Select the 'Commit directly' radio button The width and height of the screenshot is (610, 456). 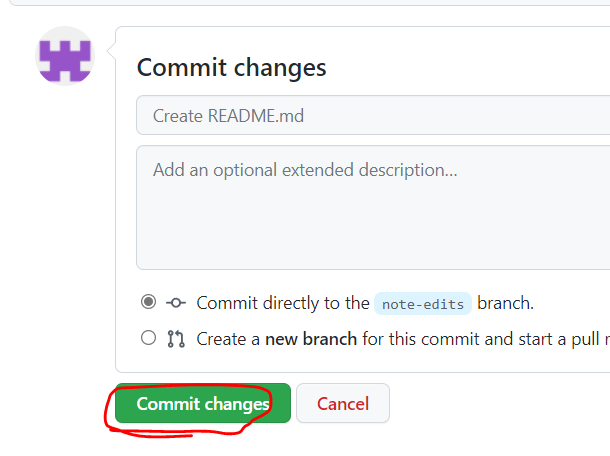click(x=148, y=302)
